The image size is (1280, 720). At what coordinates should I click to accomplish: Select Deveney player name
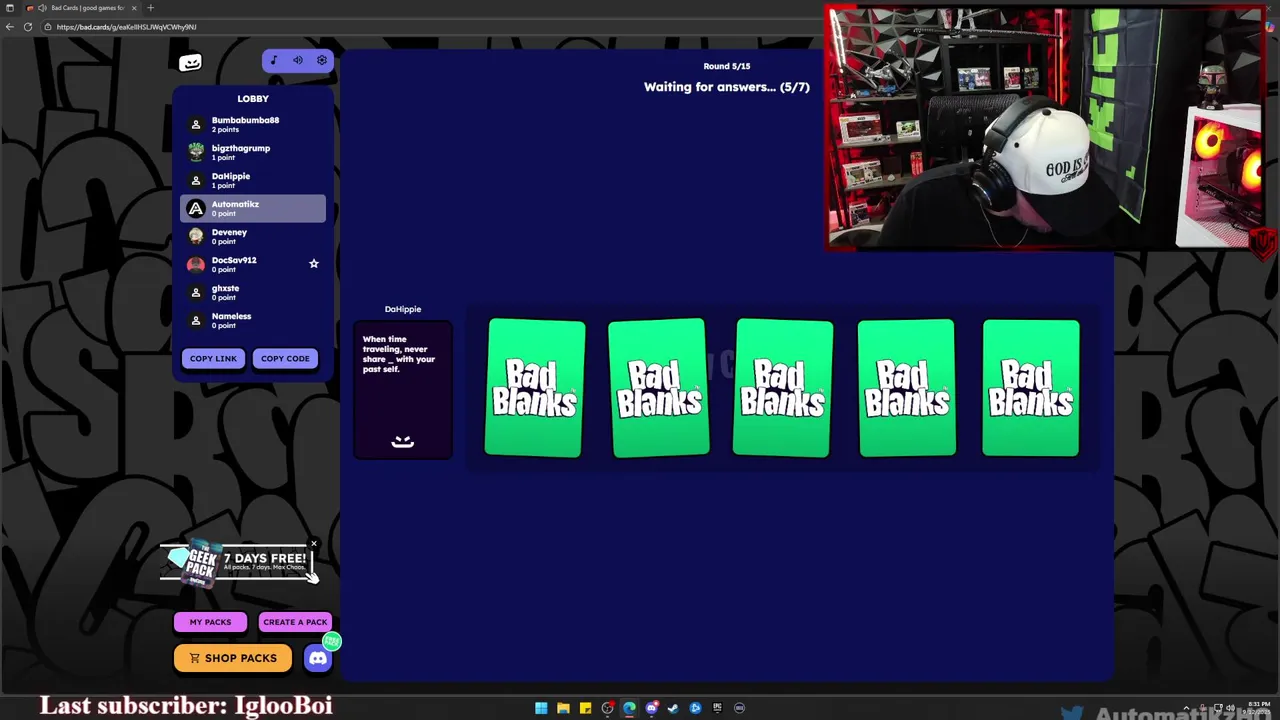(x=229, y=232)
